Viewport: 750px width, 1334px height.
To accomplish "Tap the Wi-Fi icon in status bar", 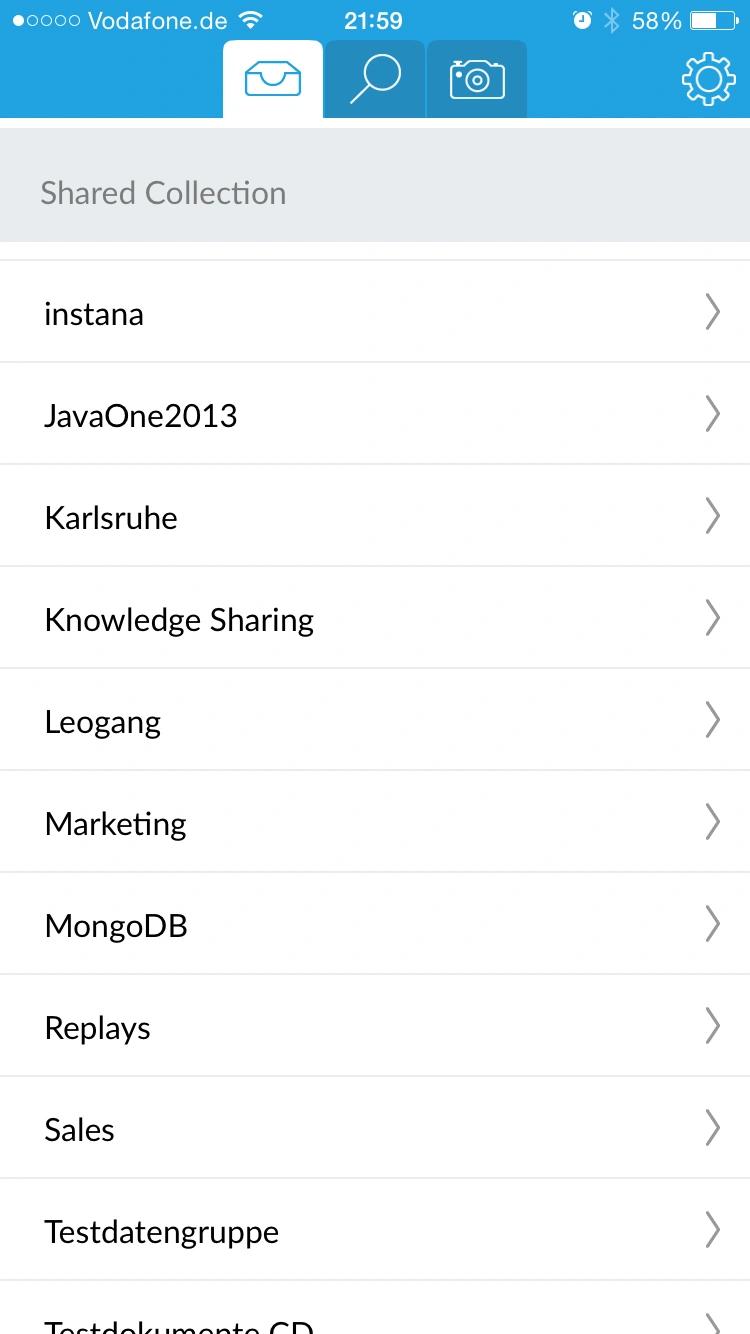I will pyautogui.click(x=251, y=20).
